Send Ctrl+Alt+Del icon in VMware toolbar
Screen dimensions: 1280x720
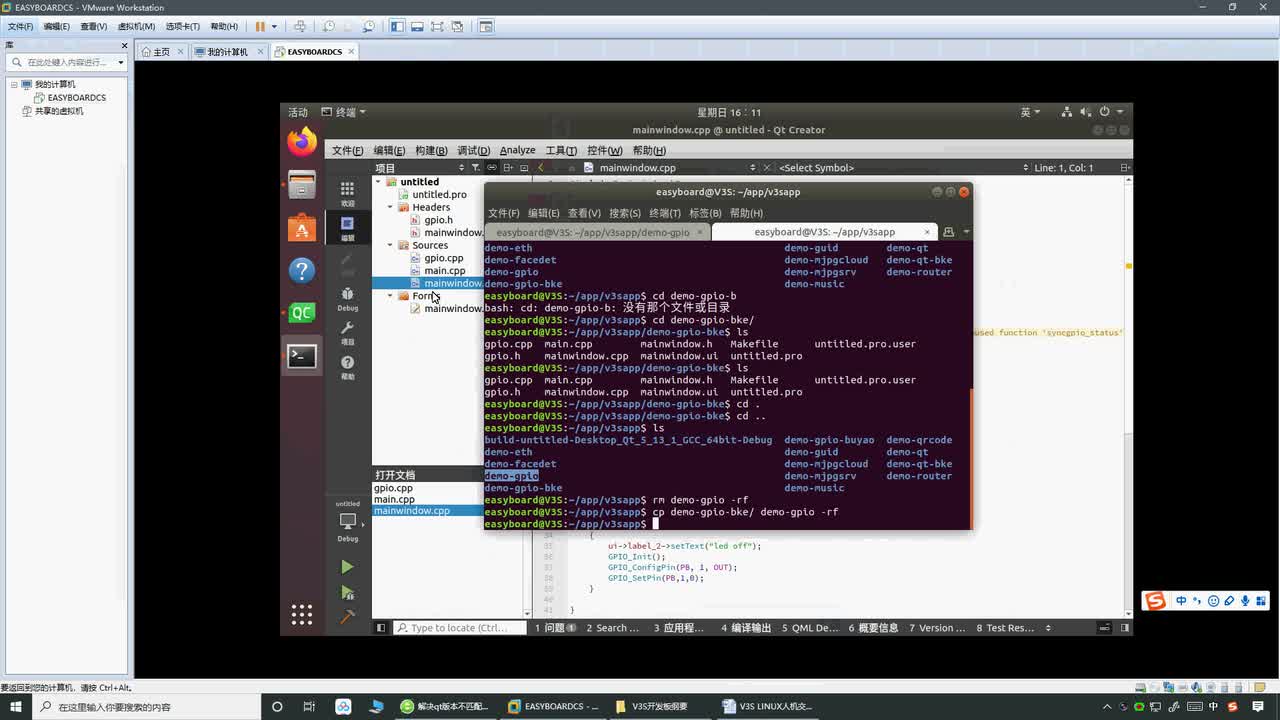[301, 26]
